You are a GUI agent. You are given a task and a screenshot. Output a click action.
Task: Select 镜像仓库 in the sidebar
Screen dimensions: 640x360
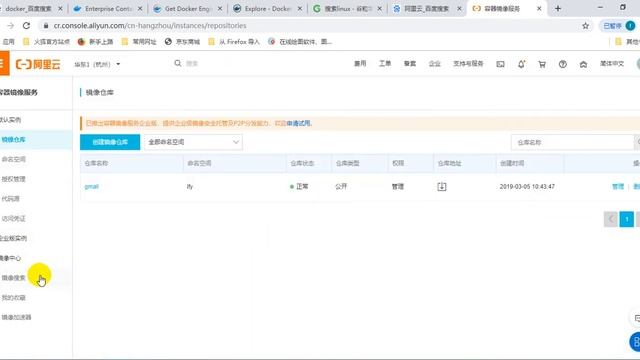click(x=13, y=140)
